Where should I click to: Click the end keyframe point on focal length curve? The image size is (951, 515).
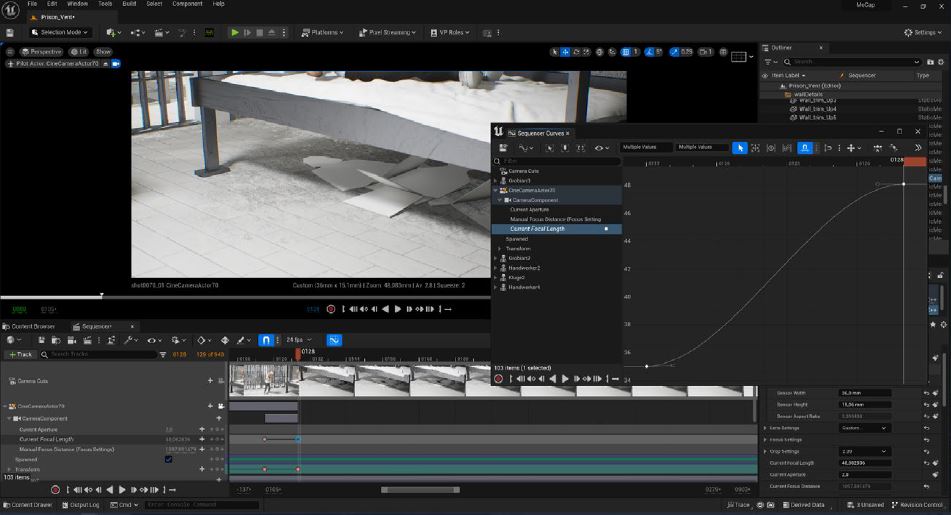pos(903,184)
